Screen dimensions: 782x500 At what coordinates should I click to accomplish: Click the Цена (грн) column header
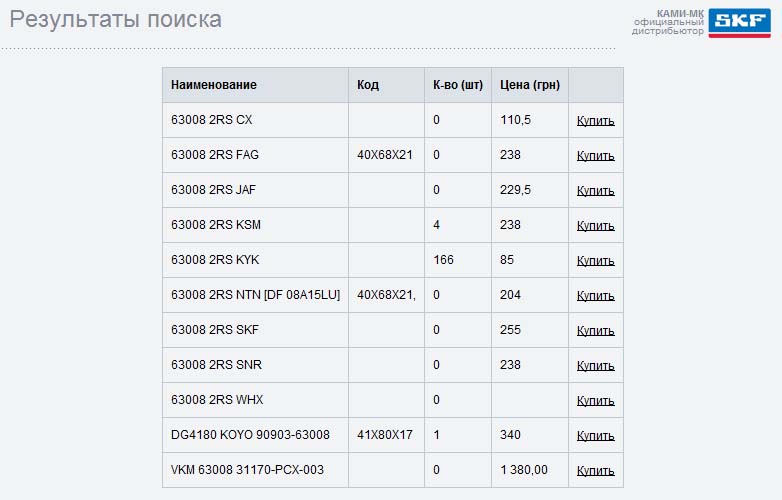click(x=529, y=85)
